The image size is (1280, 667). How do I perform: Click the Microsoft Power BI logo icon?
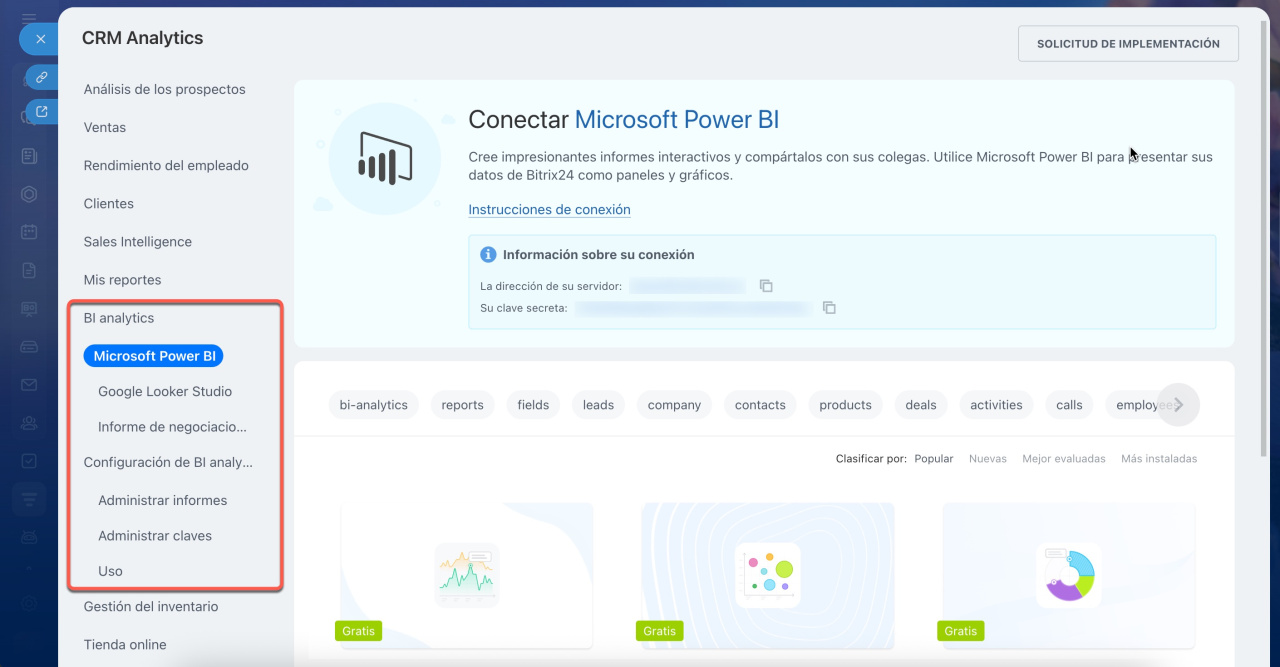tap(385, 159)
